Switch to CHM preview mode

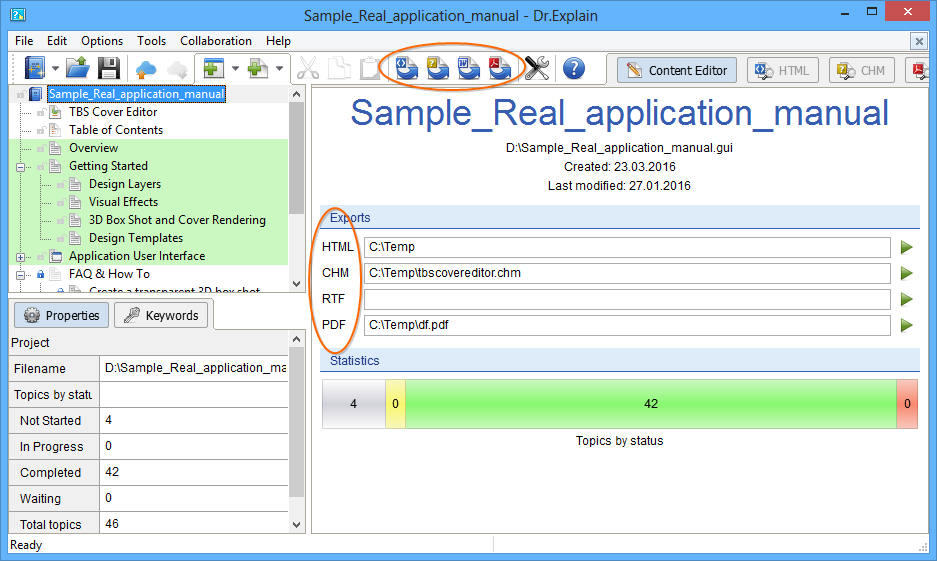pos(862,70)
